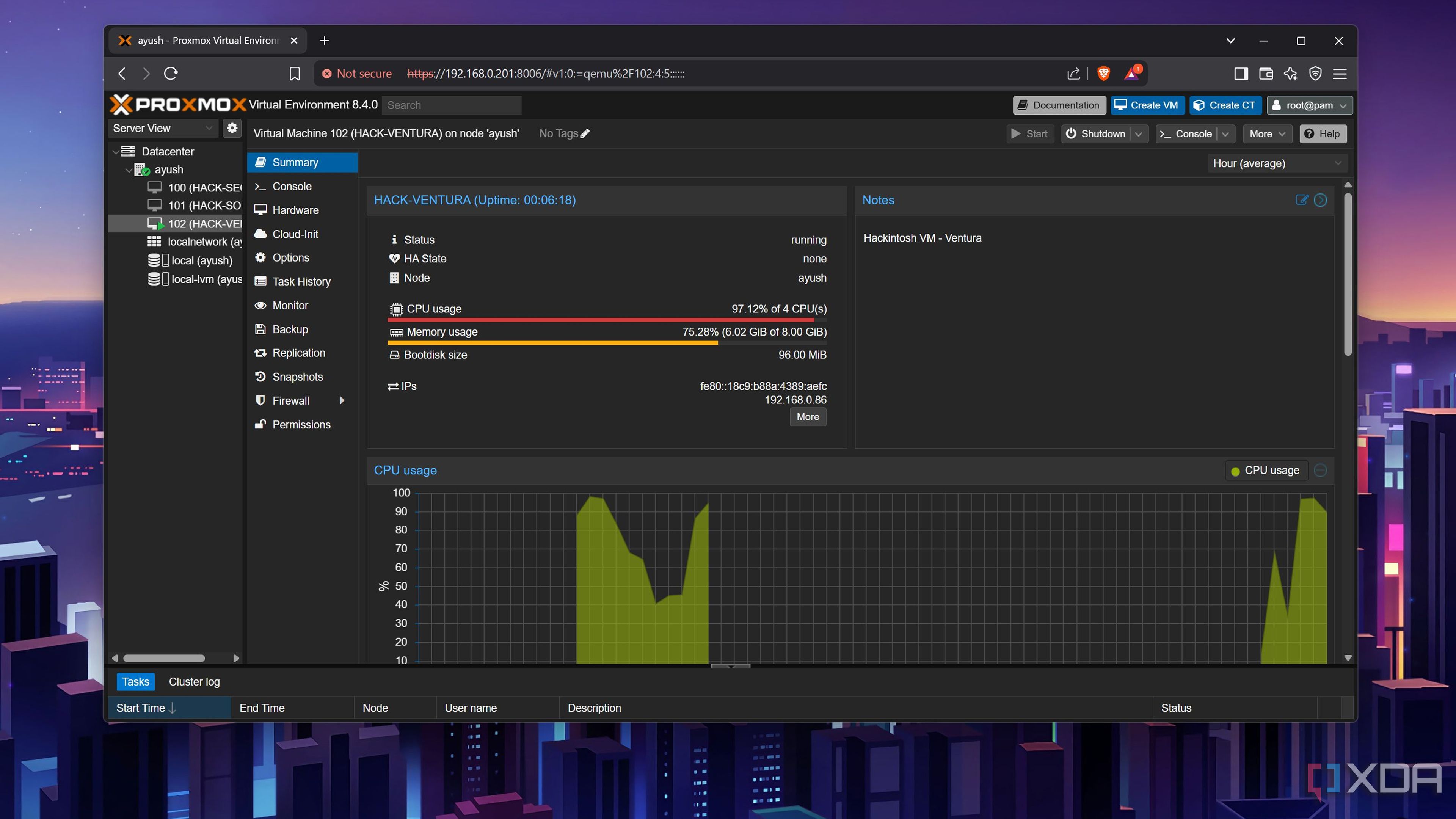Click the Not secure warning indicator

pyautogui.click(x=357, y=74)
